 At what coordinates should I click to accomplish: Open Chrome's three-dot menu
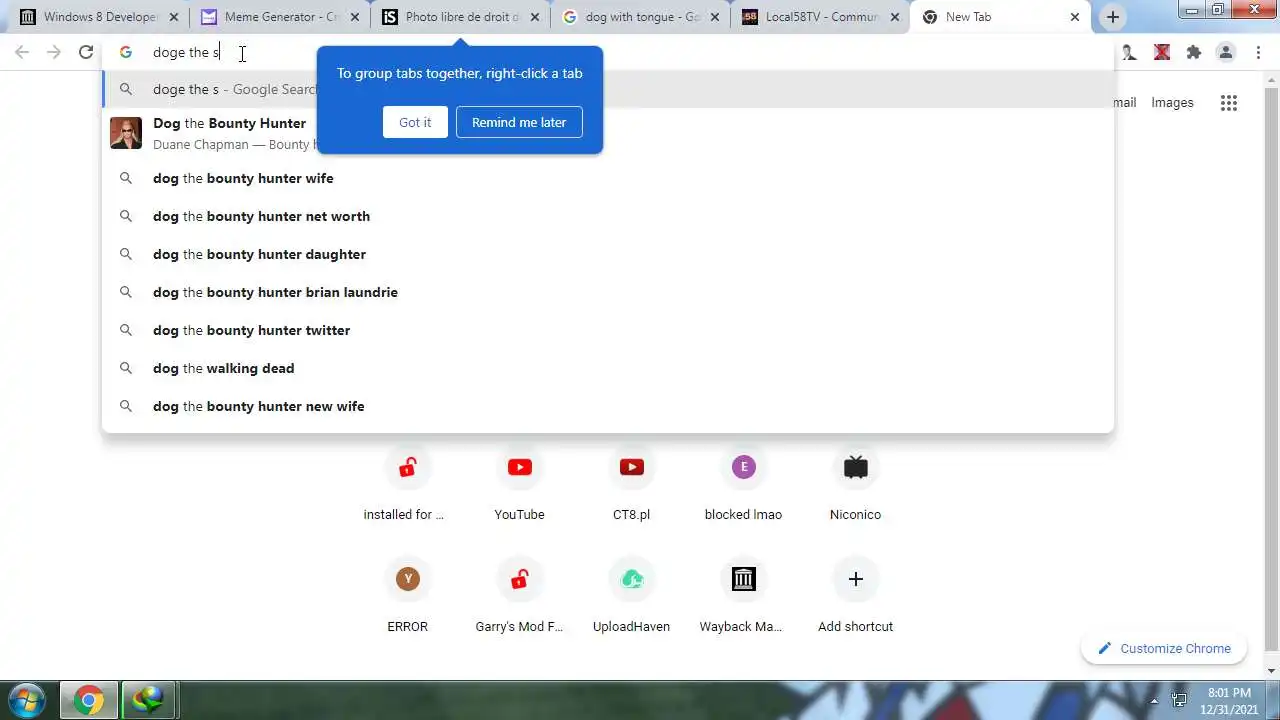click(1258, 53)
